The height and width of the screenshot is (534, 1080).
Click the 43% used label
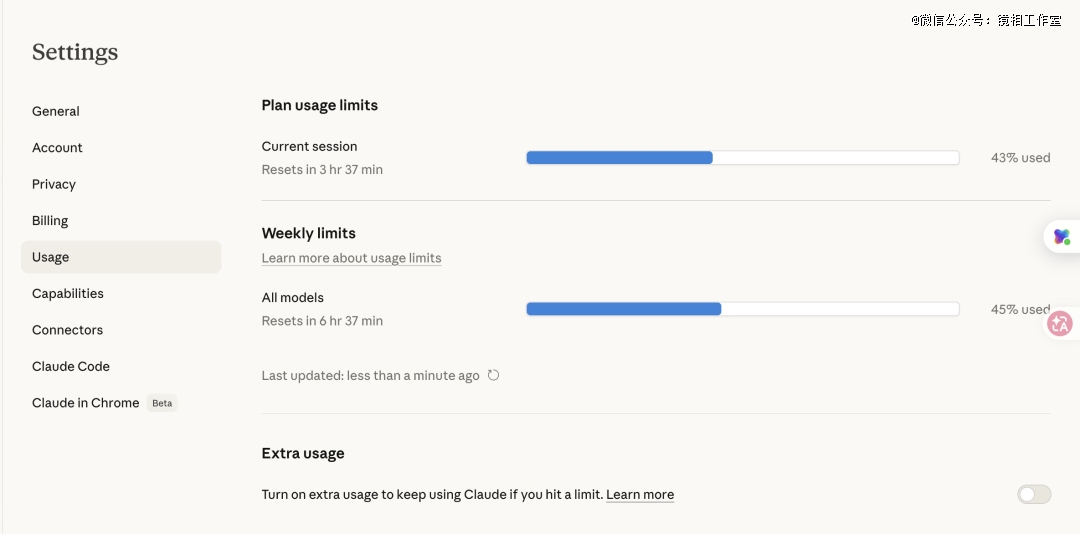pyautogui.click(x=1020, y=158)
